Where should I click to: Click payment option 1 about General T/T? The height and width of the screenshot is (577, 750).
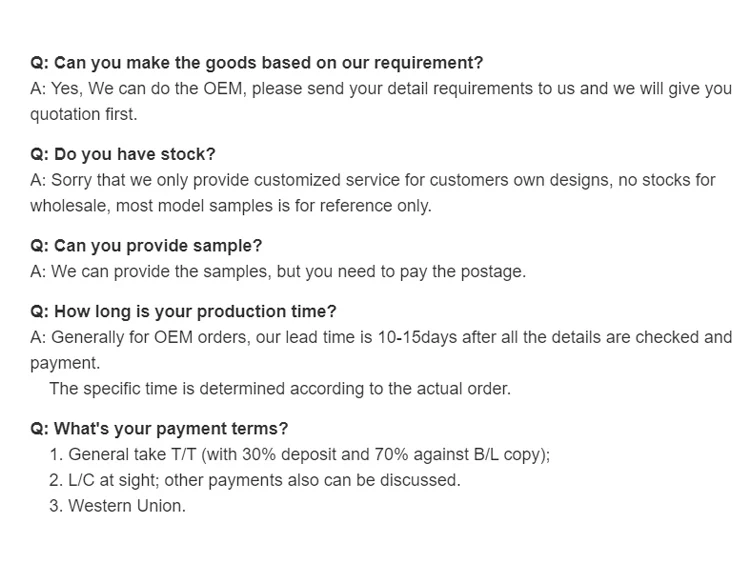tap(300, 454)
